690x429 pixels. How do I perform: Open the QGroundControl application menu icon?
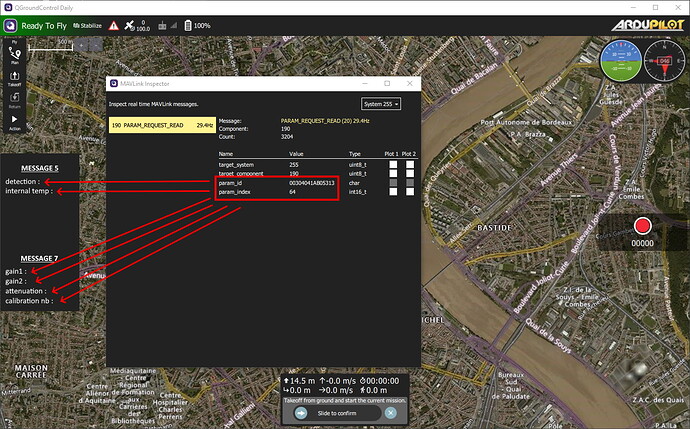[10, 26]
